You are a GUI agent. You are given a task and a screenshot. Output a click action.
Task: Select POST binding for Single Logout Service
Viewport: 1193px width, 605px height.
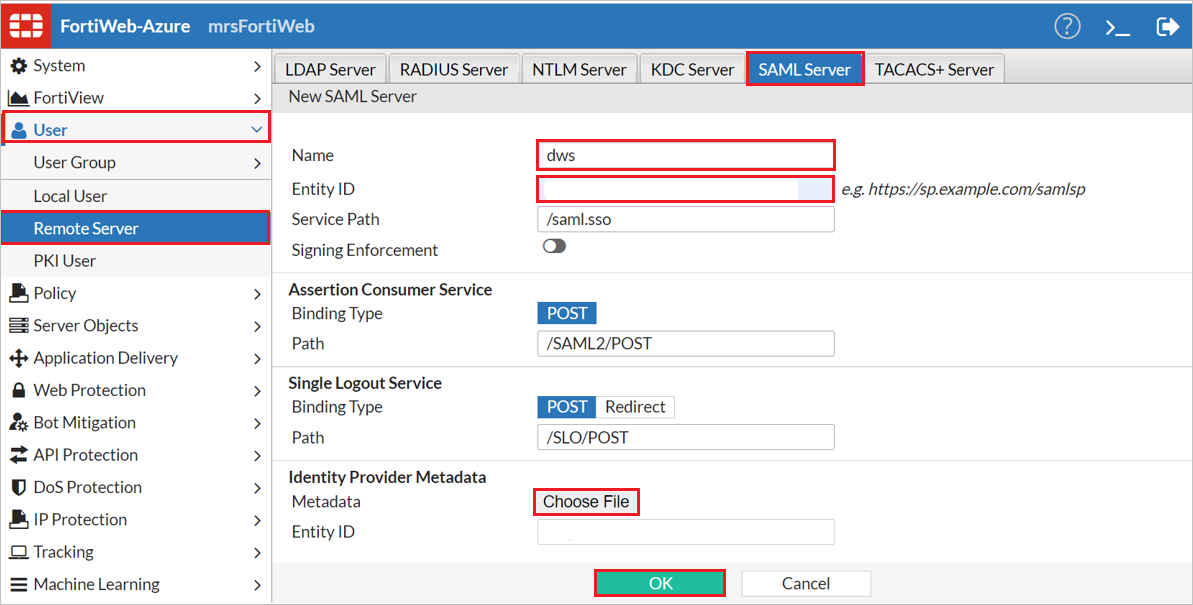tap(567, 407)
